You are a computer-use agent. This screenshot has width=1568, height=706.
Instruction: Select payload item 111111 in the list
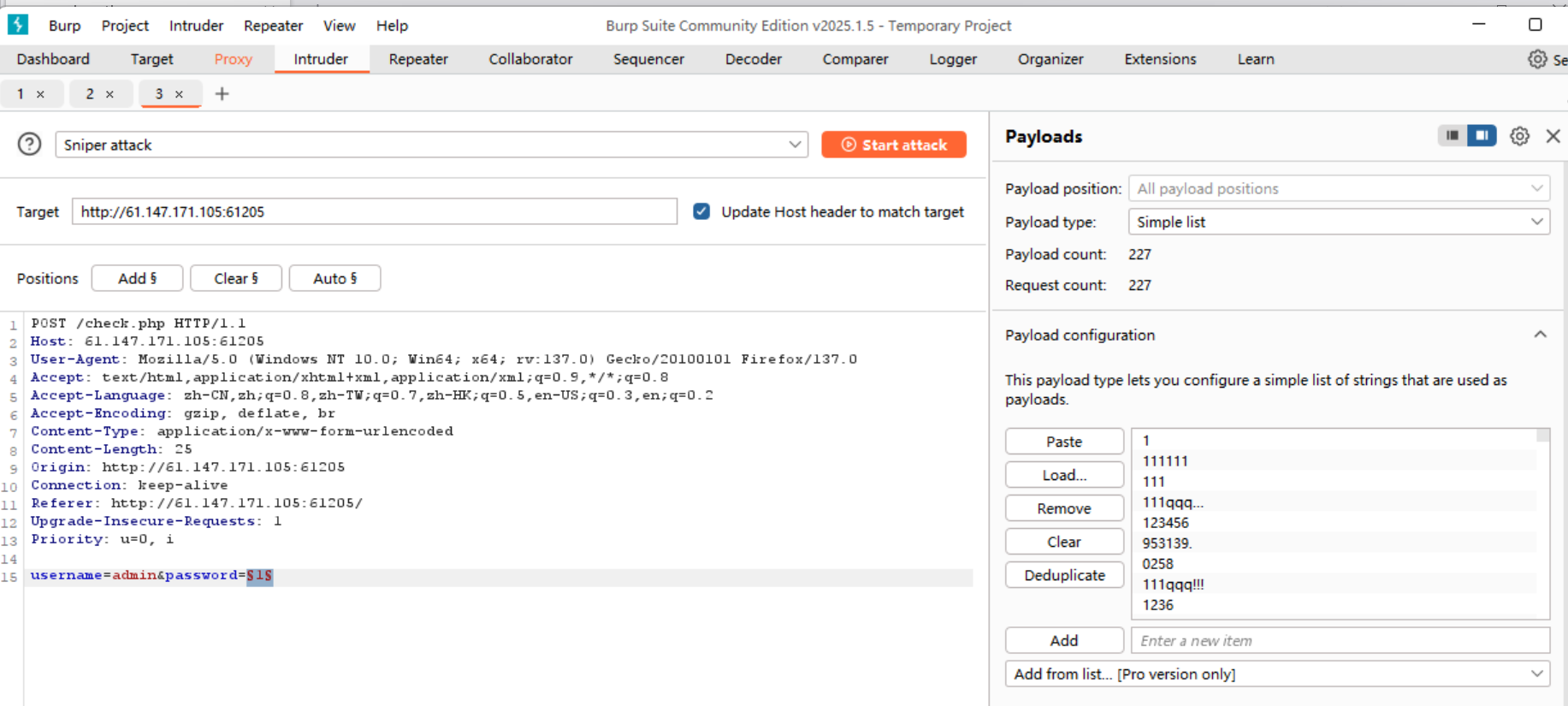tap(1334, 461)
